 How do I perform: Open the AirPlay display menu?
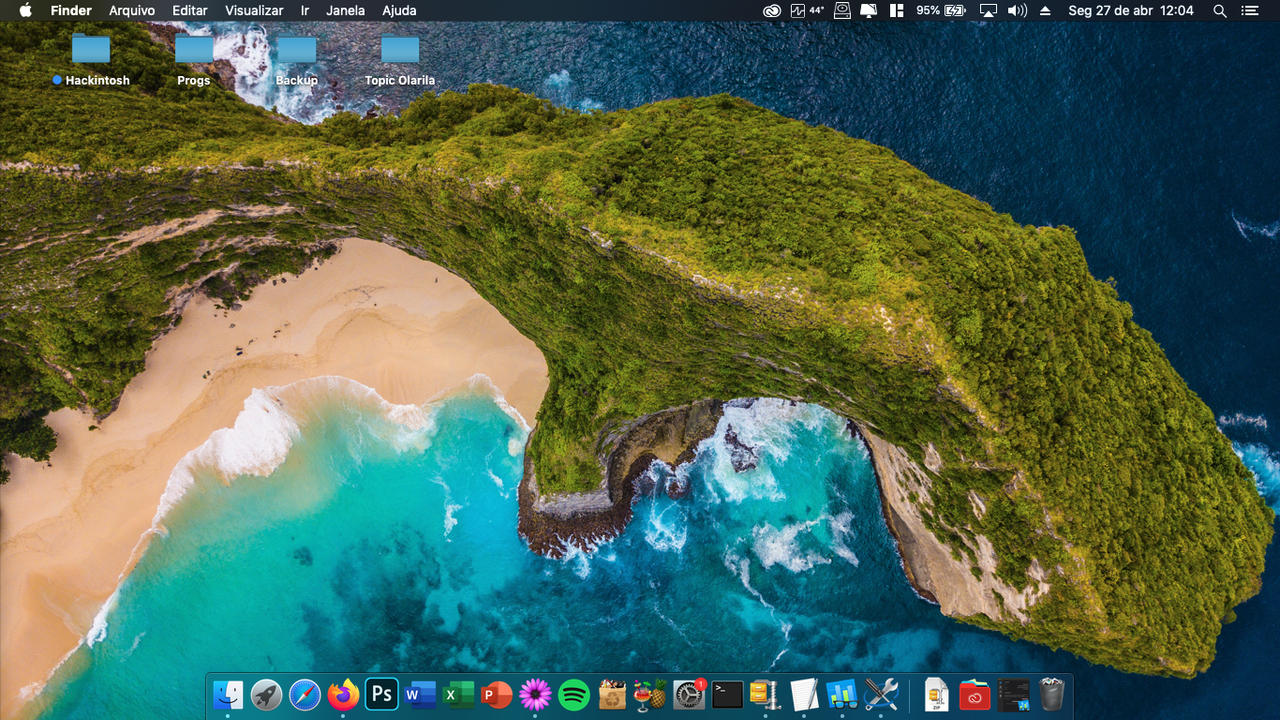tap(988, 10)
